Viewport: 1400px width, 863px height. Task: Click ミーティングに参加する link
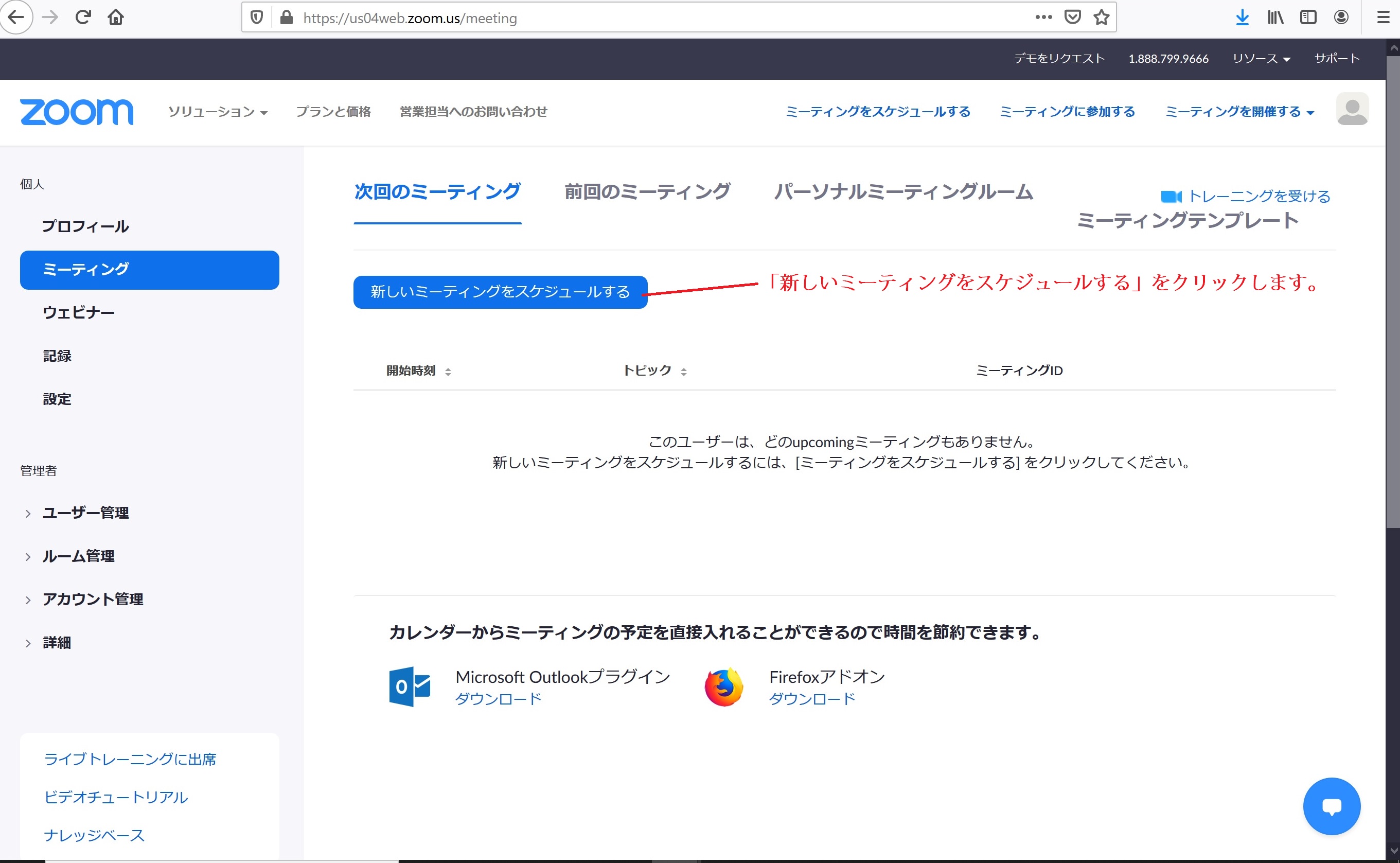[1068, 112]
